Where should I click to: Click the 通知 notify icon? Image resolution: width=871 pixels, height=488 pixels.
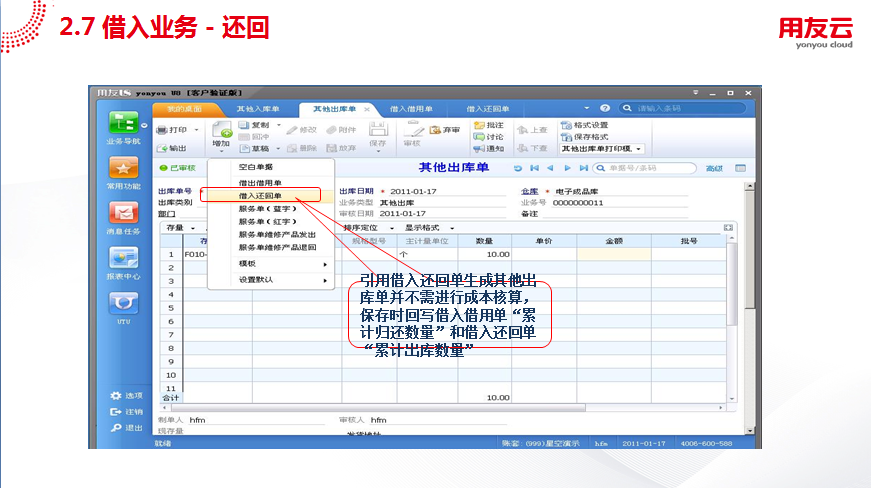479,148
